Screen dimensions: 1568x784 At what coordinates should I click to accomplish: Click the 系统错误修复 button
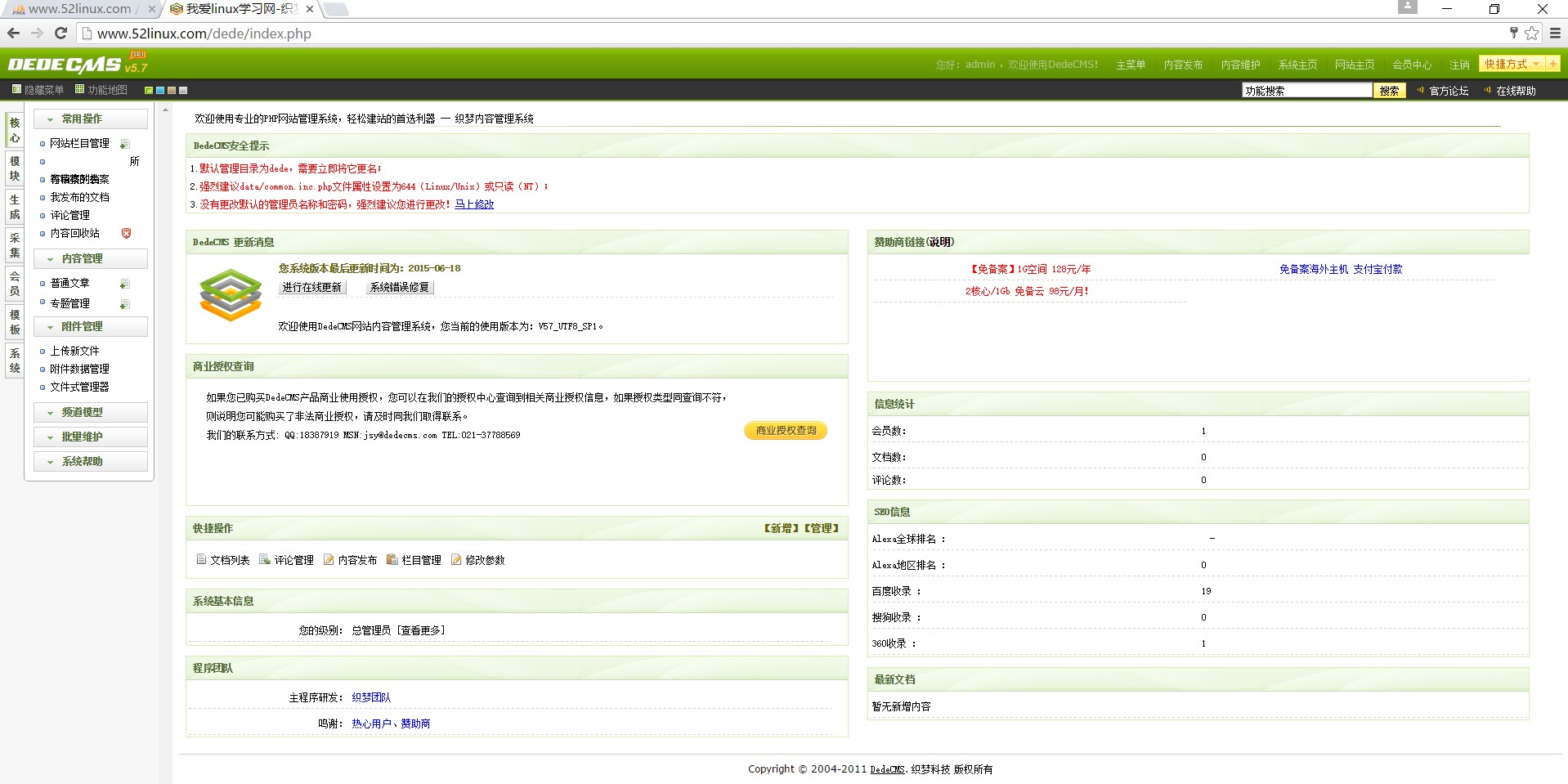tap(399, 287)
